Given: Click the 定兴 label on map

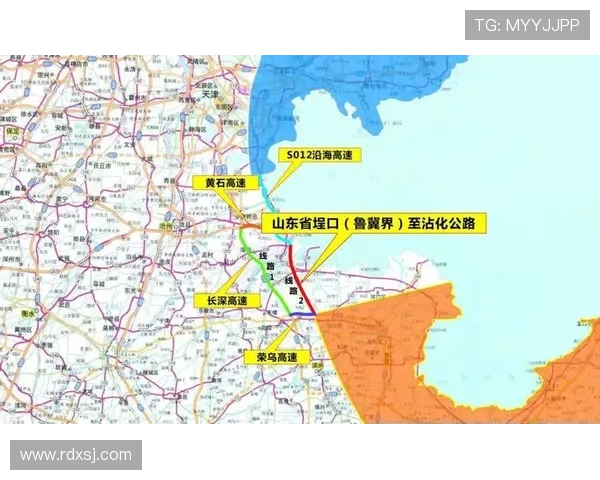Looking at the screenshot, I should (x=44, y=75).
